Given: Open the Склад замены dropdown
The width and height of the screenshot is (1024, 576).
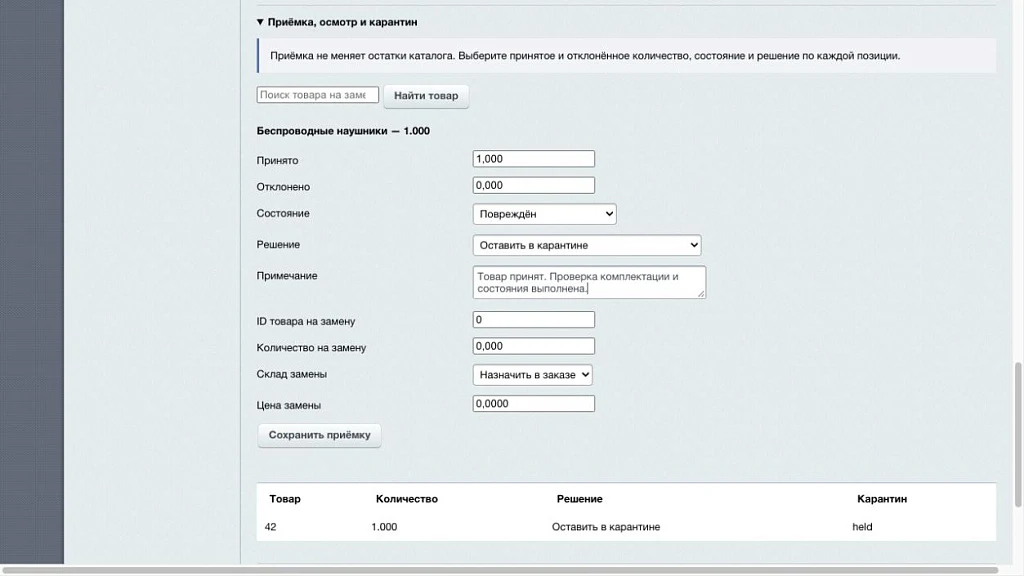Looking at the screenshot, I should pos(532,375).
